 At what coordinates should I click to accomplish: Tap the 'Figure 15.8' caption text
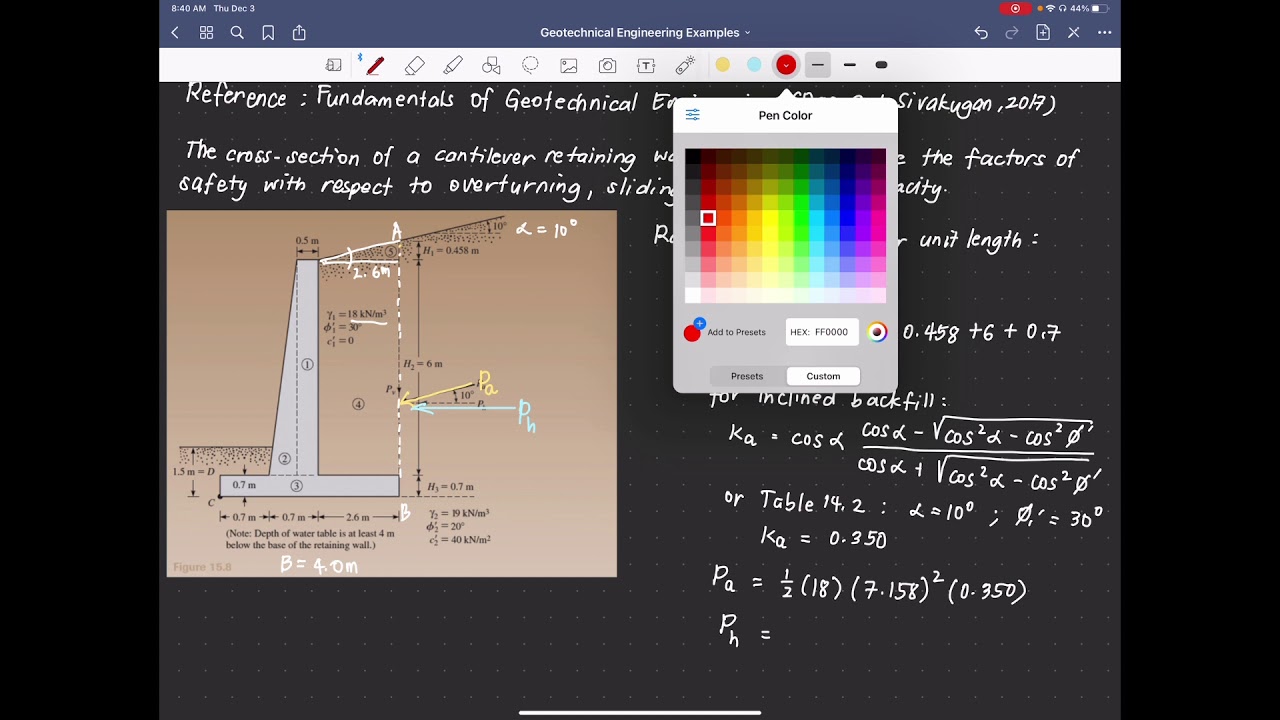click(x=202, y=567)
